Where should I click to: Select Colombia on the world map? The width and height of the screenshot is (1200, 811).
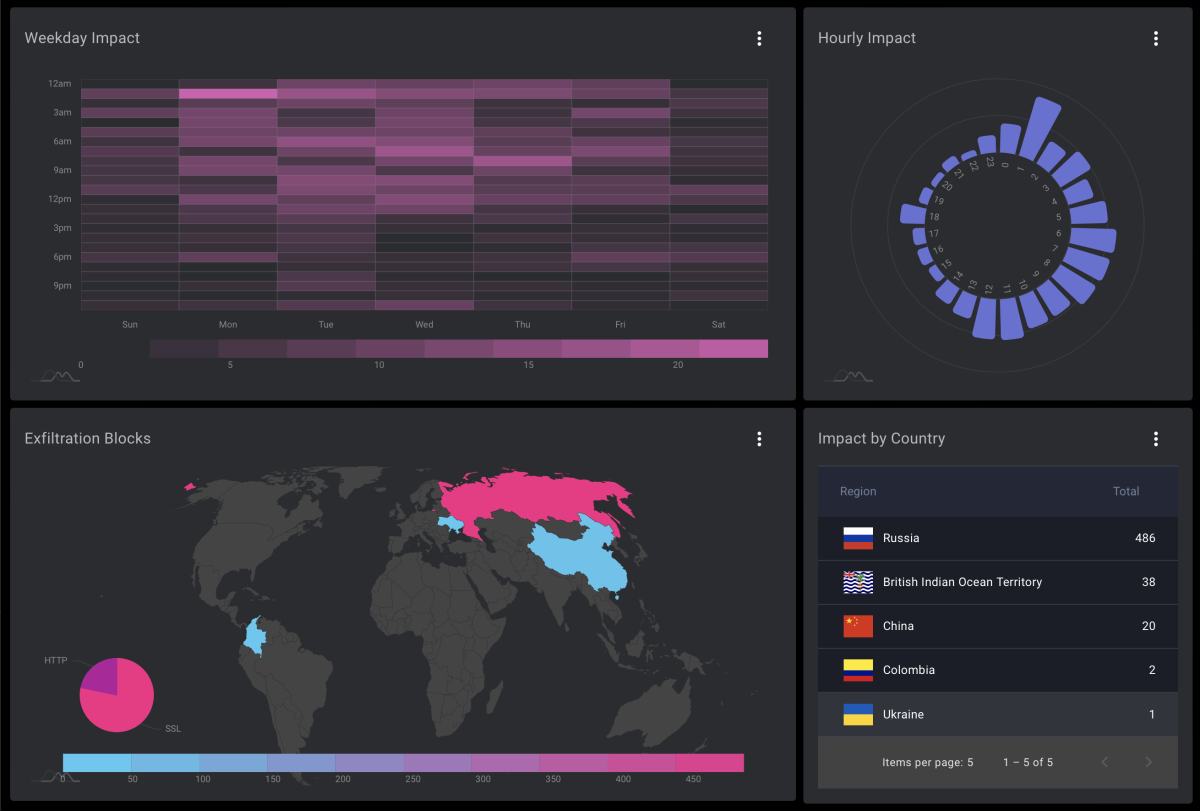(x=257, y=636)
